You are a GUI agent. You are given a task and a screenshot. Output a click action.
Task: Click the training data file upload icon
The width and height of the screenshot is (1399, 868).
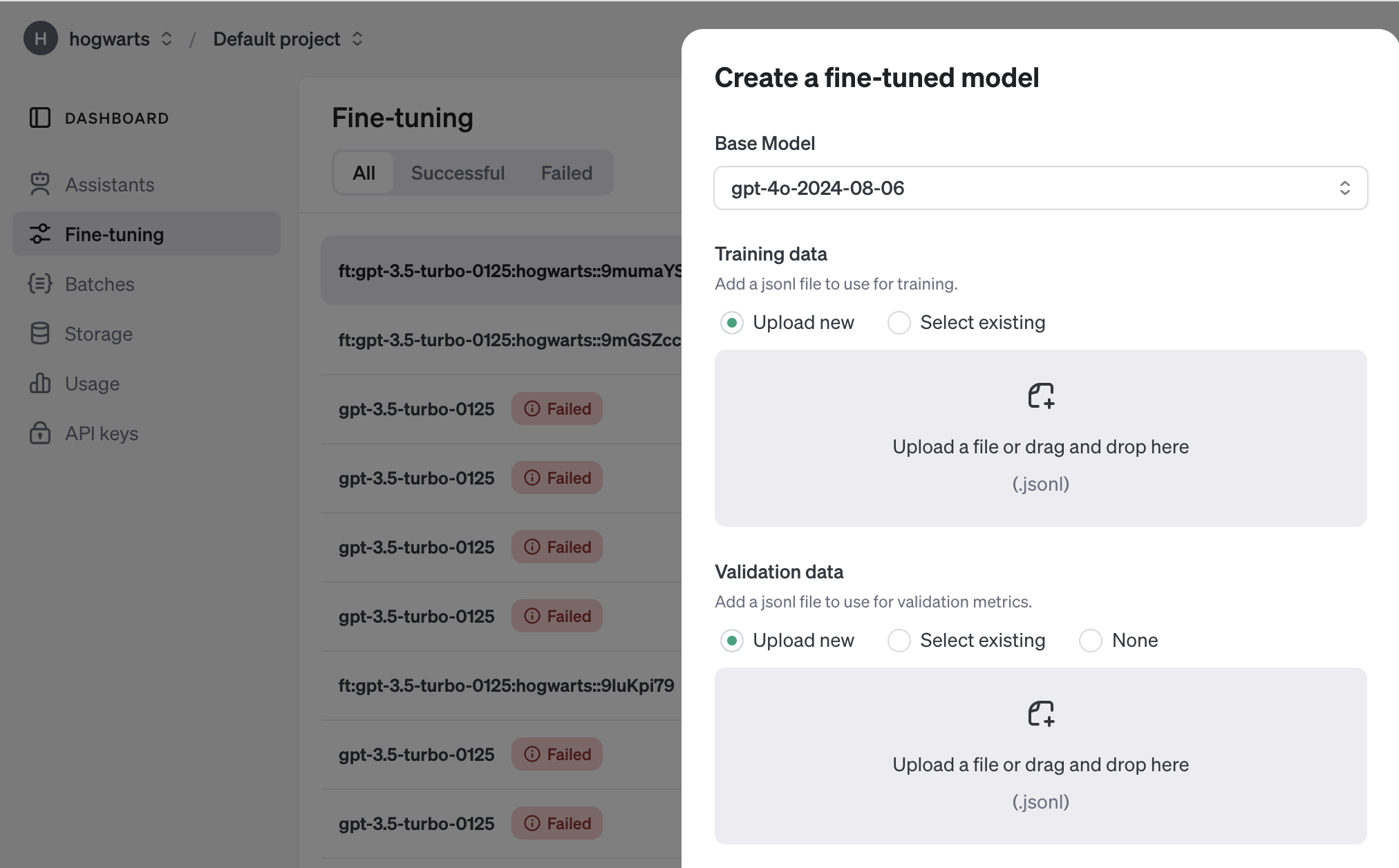click(x=1040, y=396)
